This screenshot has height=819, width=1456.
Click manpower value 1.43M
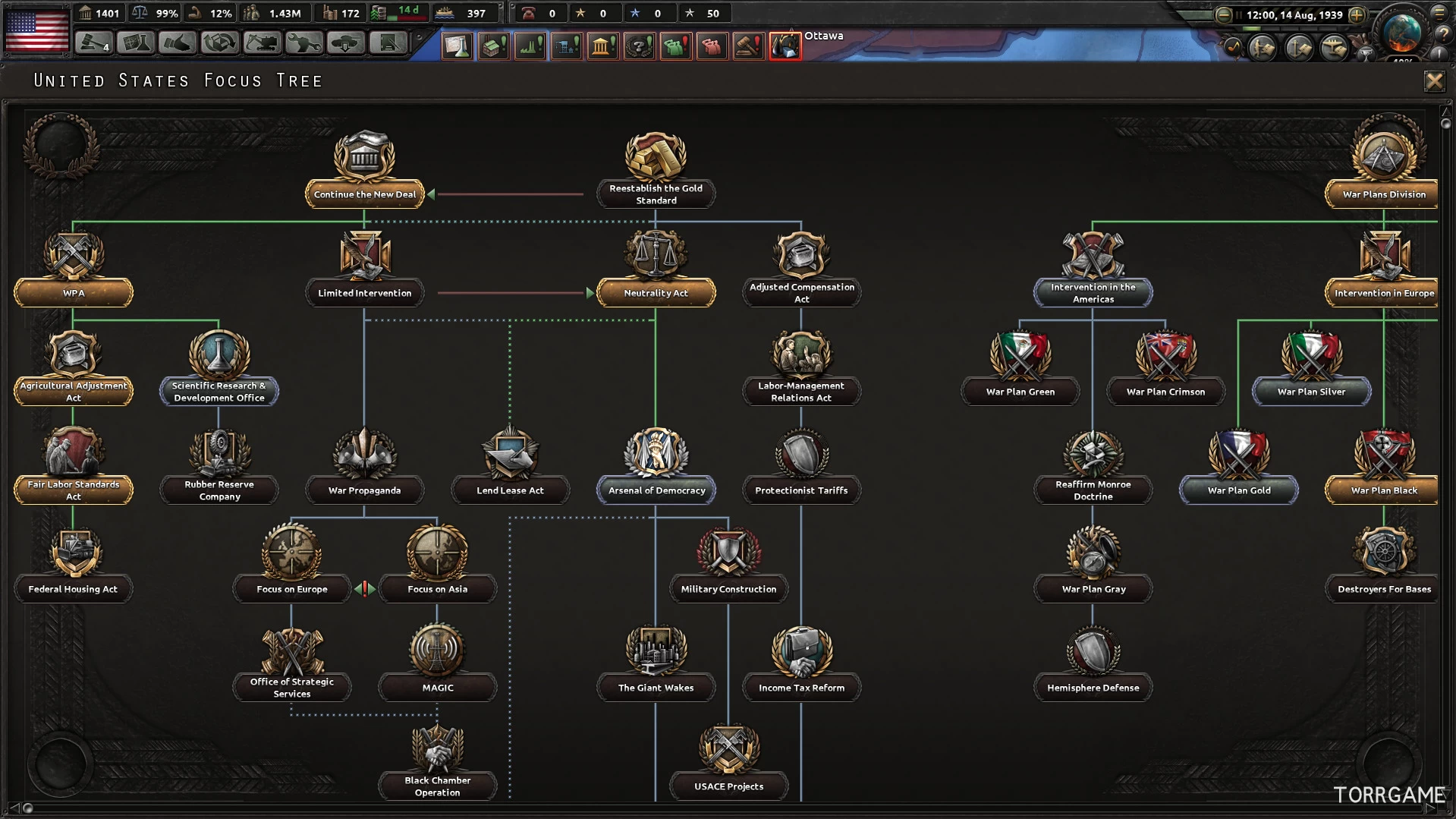coord(275,13)
